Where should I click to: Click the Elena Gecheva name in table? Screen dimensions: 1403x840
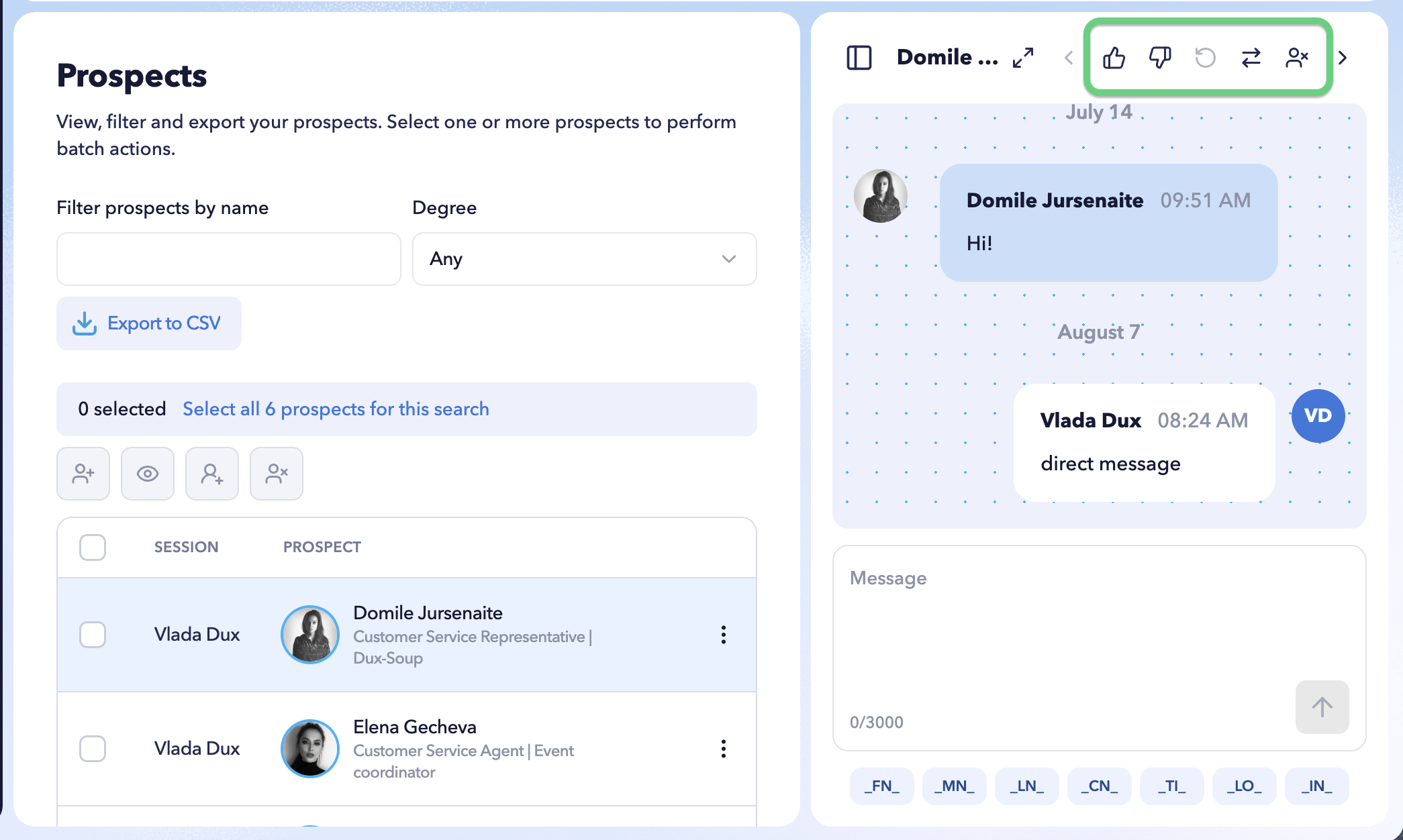(415, 727)
